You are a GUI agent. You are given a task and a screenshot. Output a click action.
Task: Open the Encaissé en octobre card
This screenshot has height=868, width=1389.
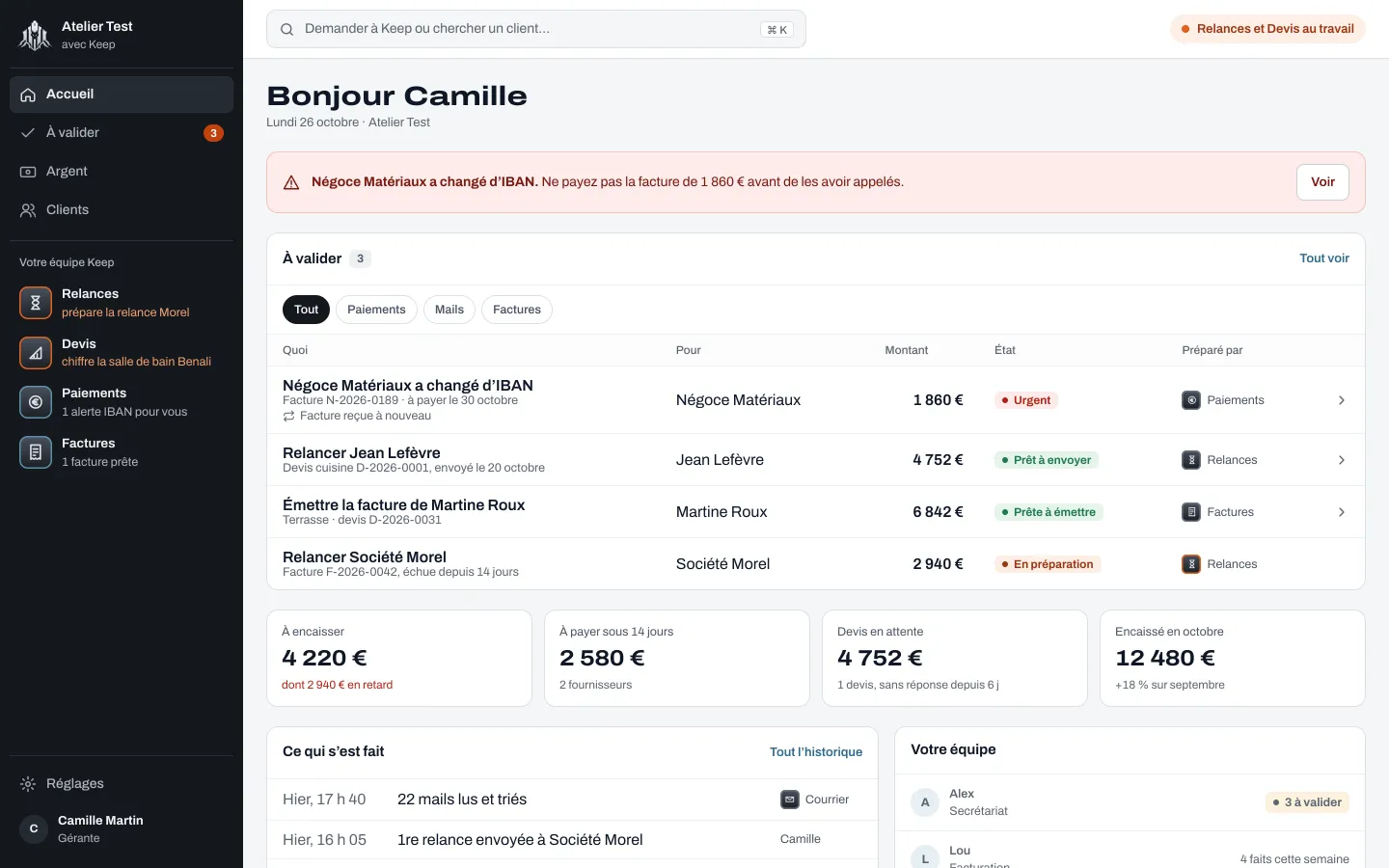(x=1233, y=659)
